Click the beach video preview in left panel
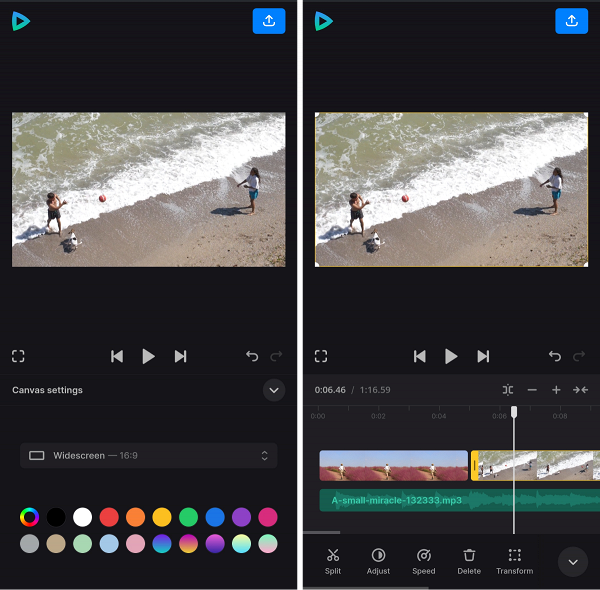Image resolution: width=600 pixels, height=590 pixels. pos(148,189)
